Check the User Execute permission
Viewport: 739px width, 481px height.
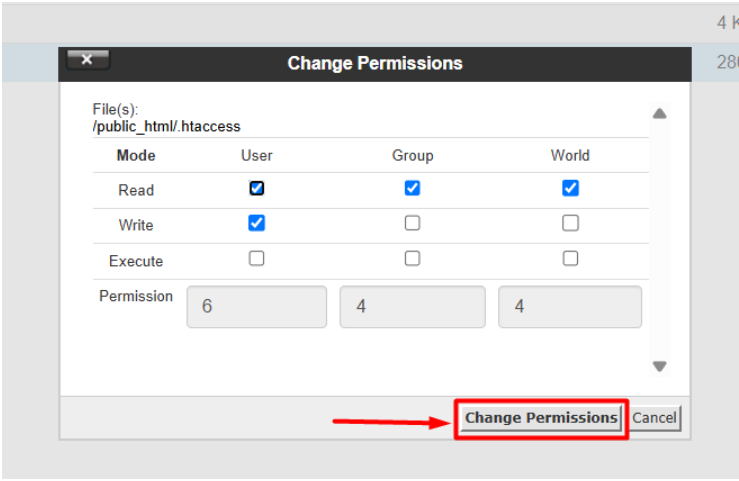click(x=257, y=258)
